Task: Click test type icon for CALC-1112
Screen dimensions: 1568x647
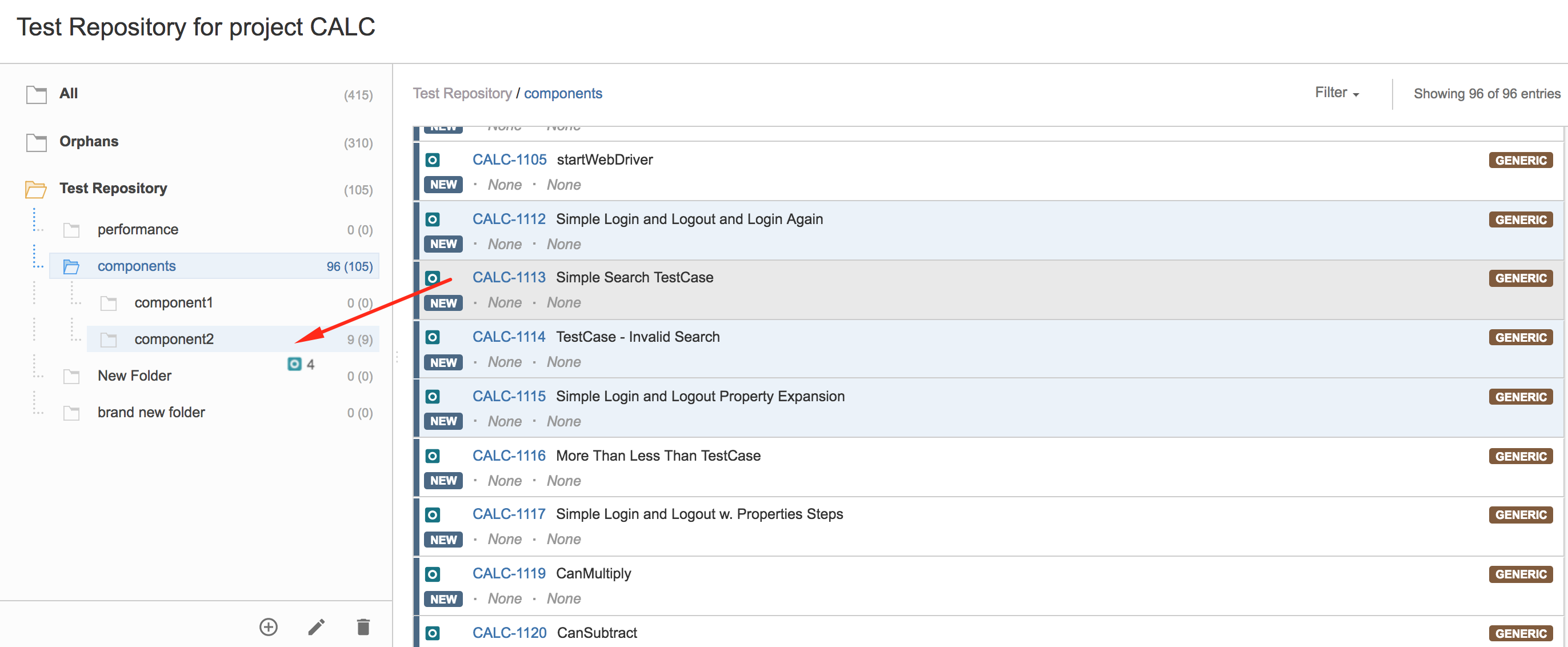Action: click(432, 219)
